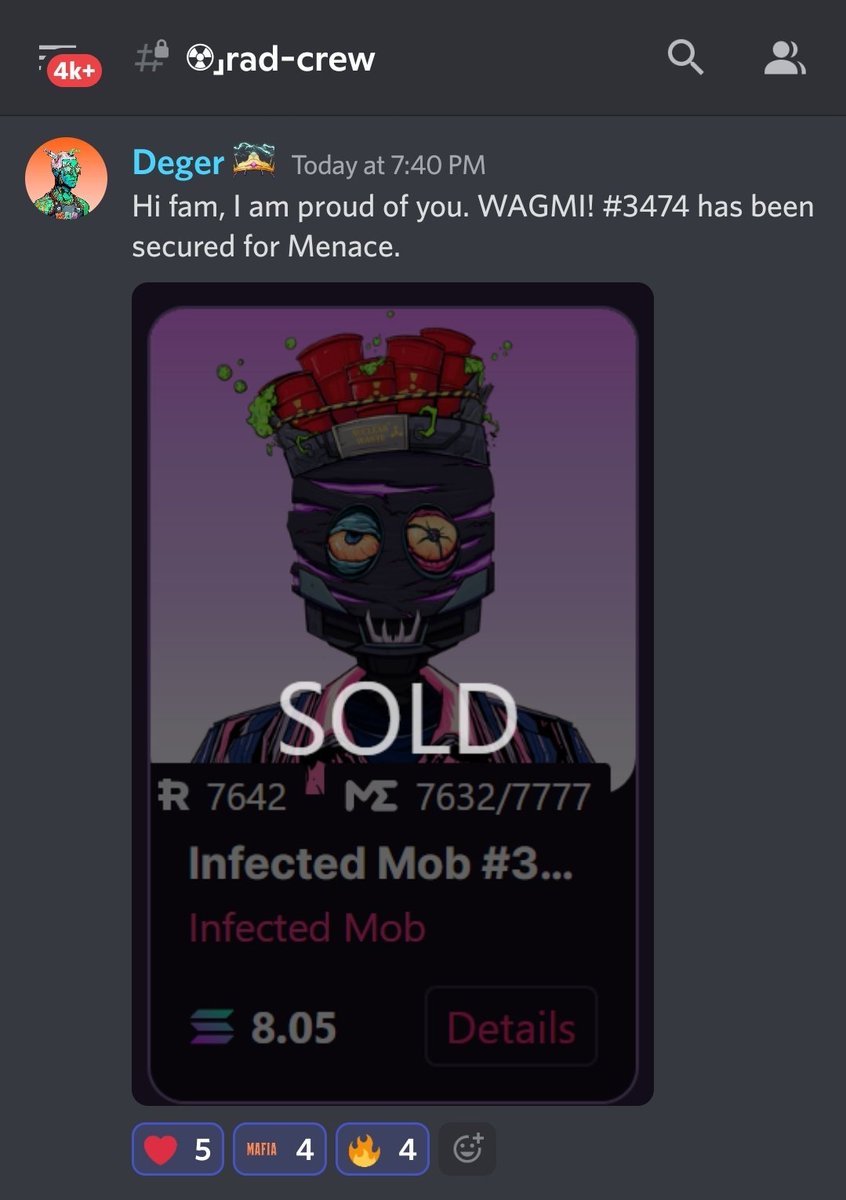The image size is (846, 1200).
Task: Open the pink Infected Mob collection link
Action: pos(307,927)
